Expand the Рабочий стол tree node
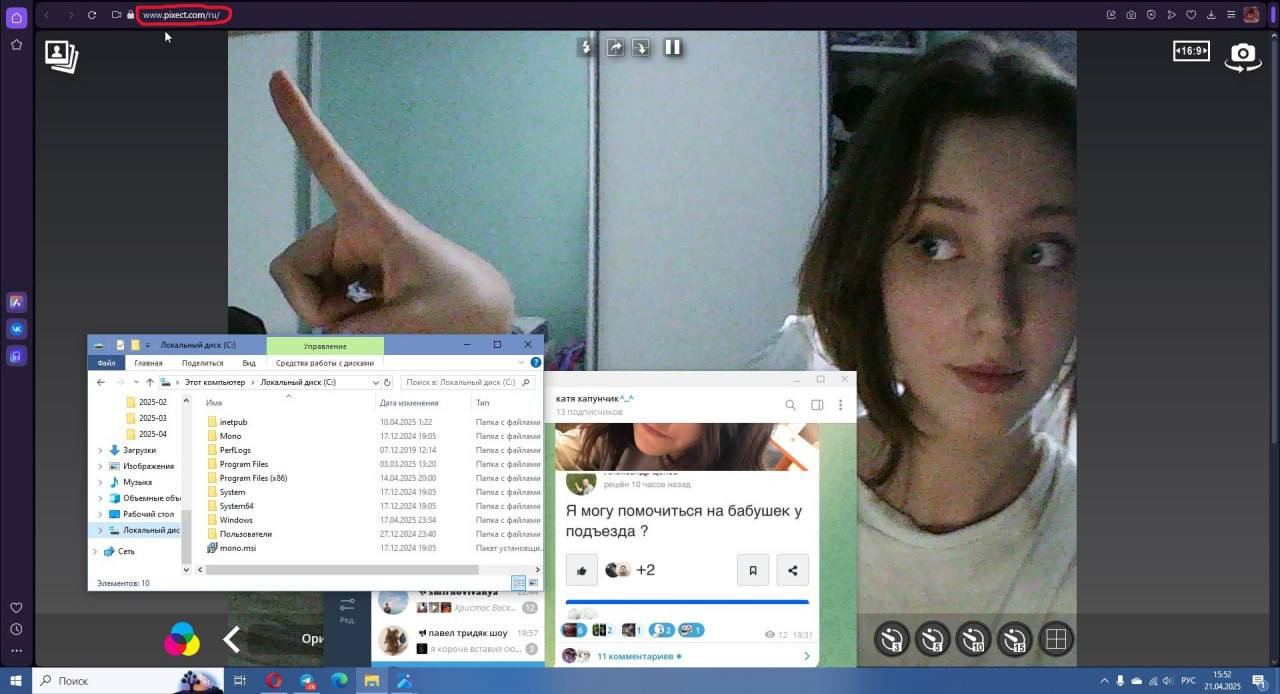 (x=100, y=514)
